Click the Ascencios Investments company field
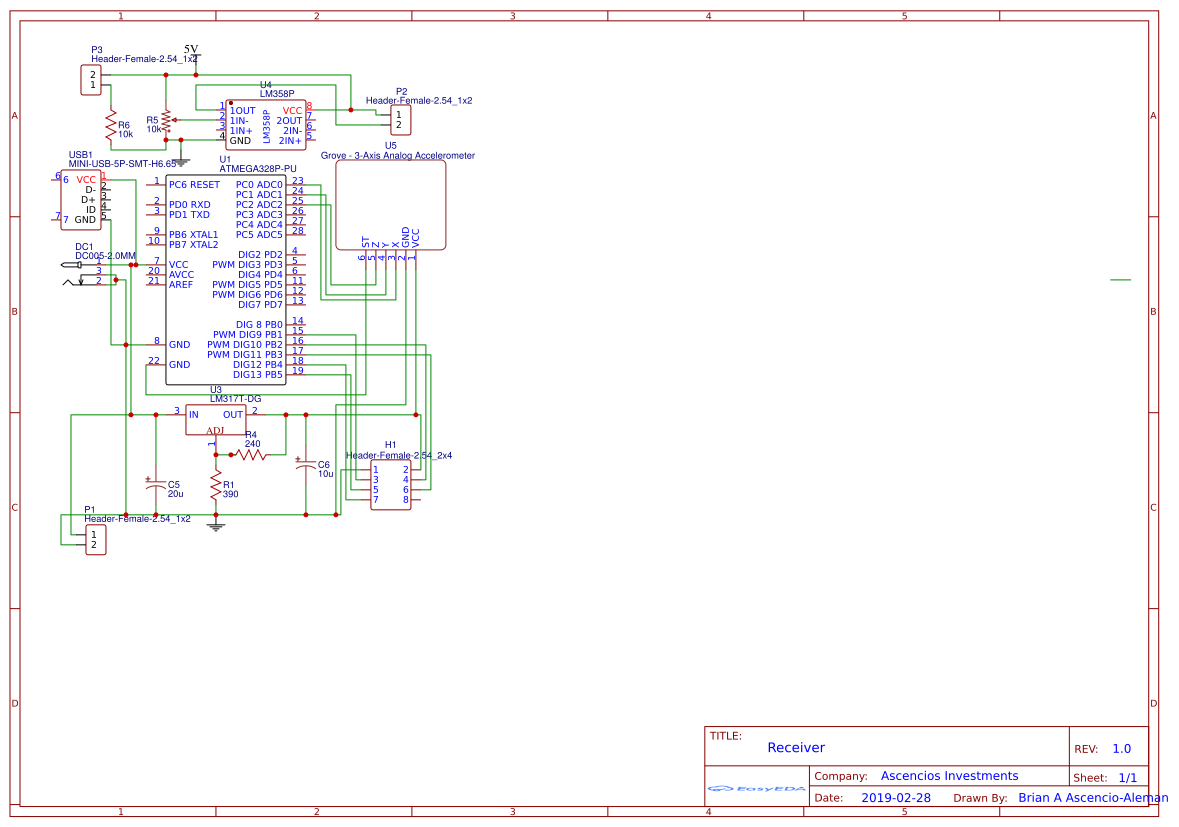Viewport: 1179px width, 827px height. (948, 776)
